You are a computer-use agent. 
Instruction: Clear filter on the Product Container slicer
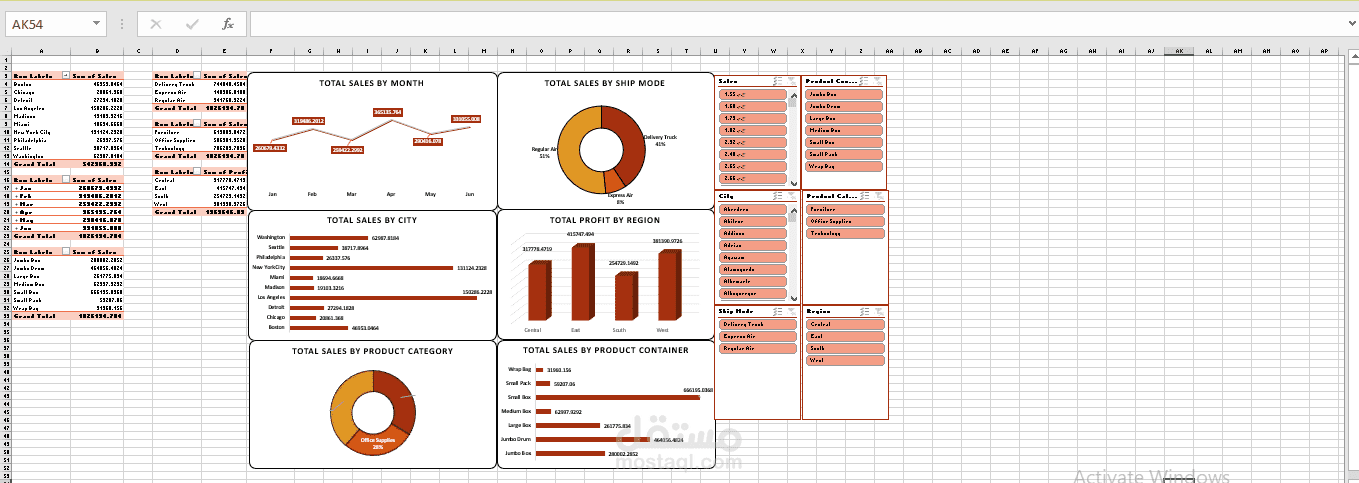click(877, 81)
